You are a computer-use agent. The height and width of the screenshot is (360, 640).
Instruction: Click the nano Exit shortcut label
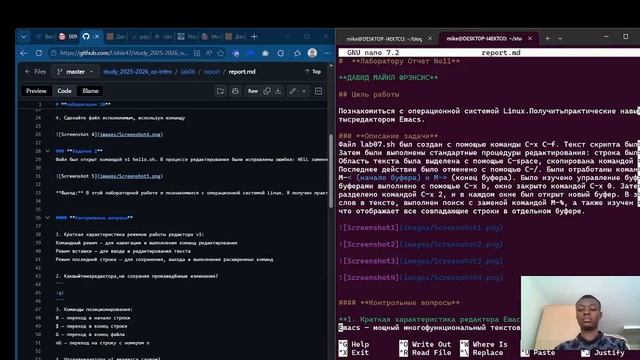pyautogui.click(x=360, y=353)
